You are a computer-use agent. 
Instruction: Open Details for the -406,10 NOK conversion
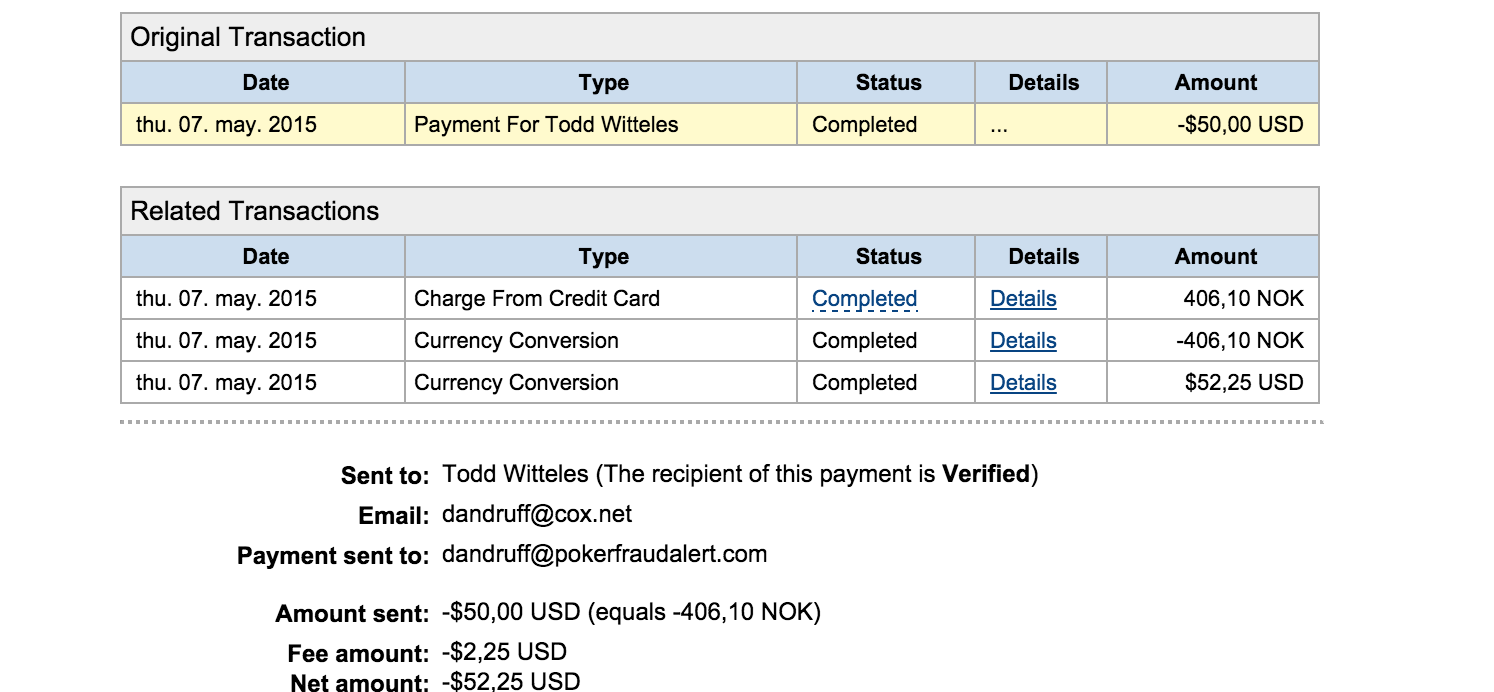click(1022, 341)
